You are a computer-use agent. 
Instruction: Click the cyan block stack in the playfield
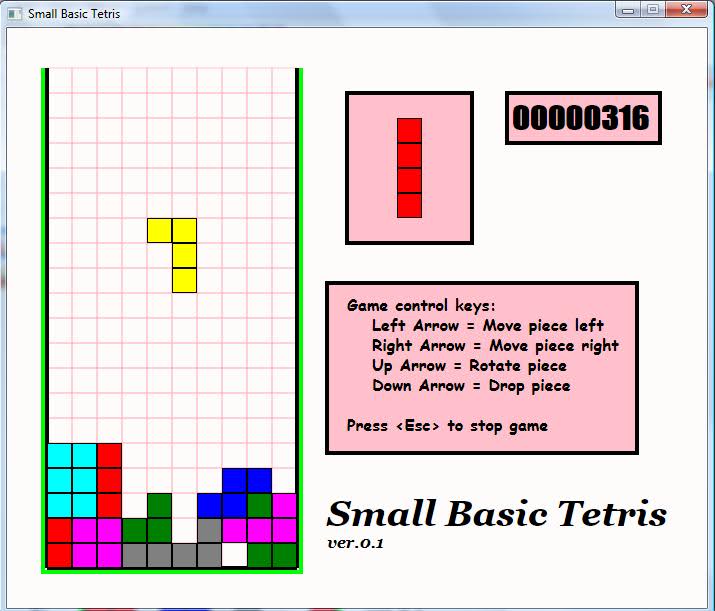point(72,480)
